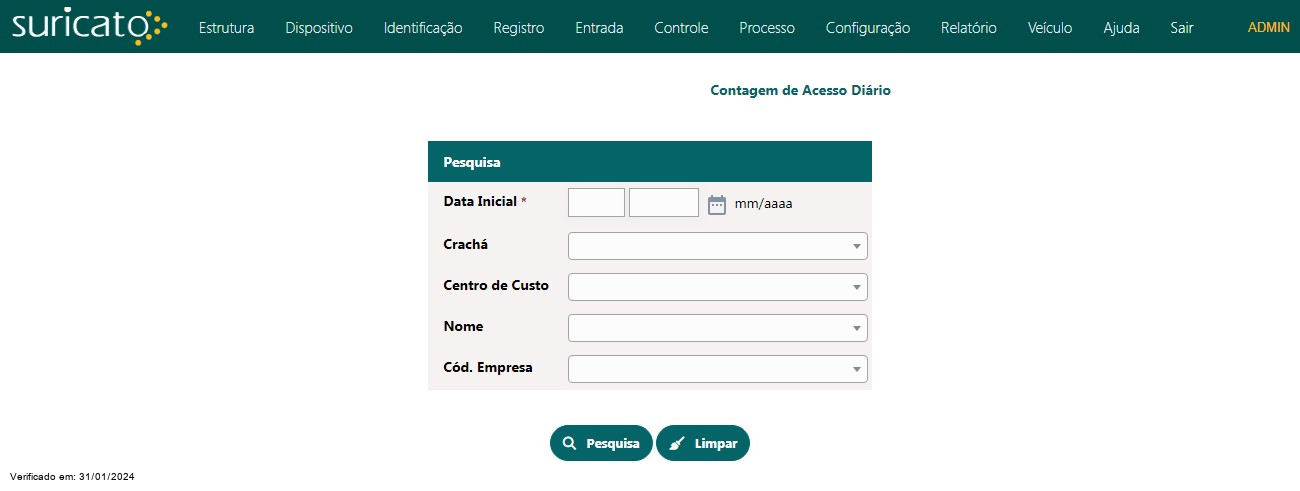Open the Cód. Empresa dropdown

pos(718,369)
